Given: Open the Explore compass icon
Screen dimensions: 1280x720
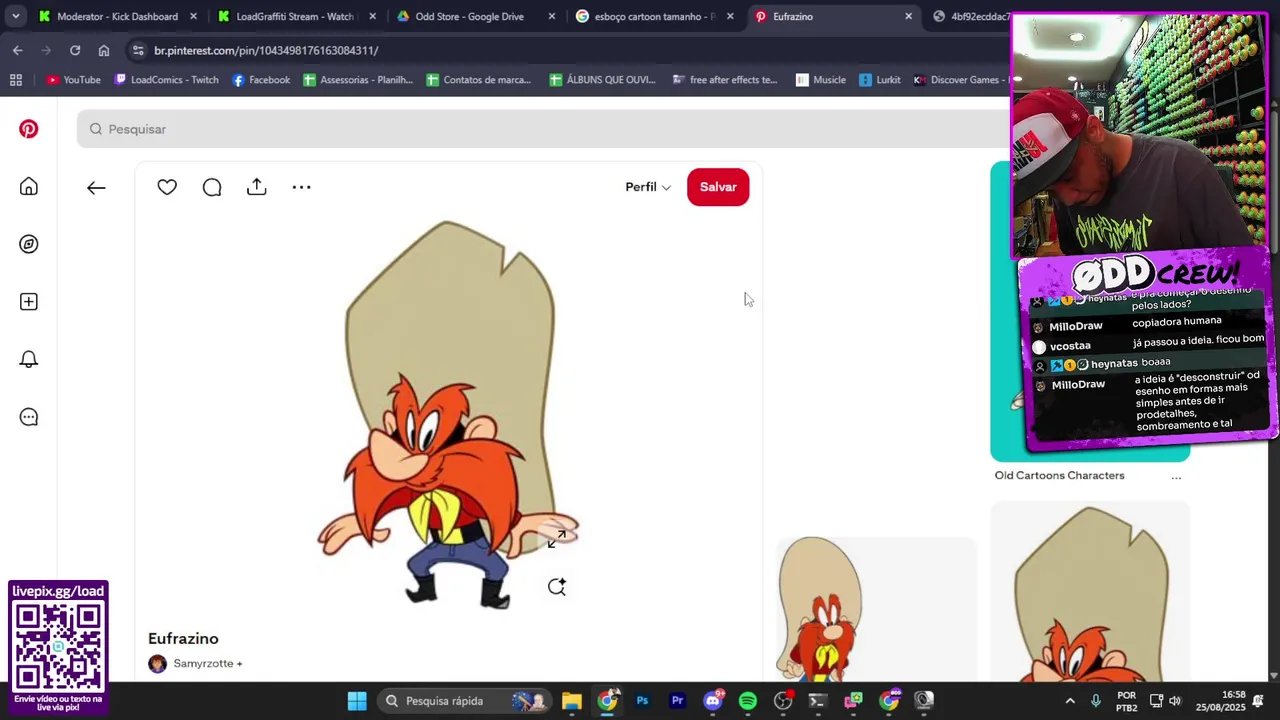Looking at the screenshot, I should tap(29, 244).
